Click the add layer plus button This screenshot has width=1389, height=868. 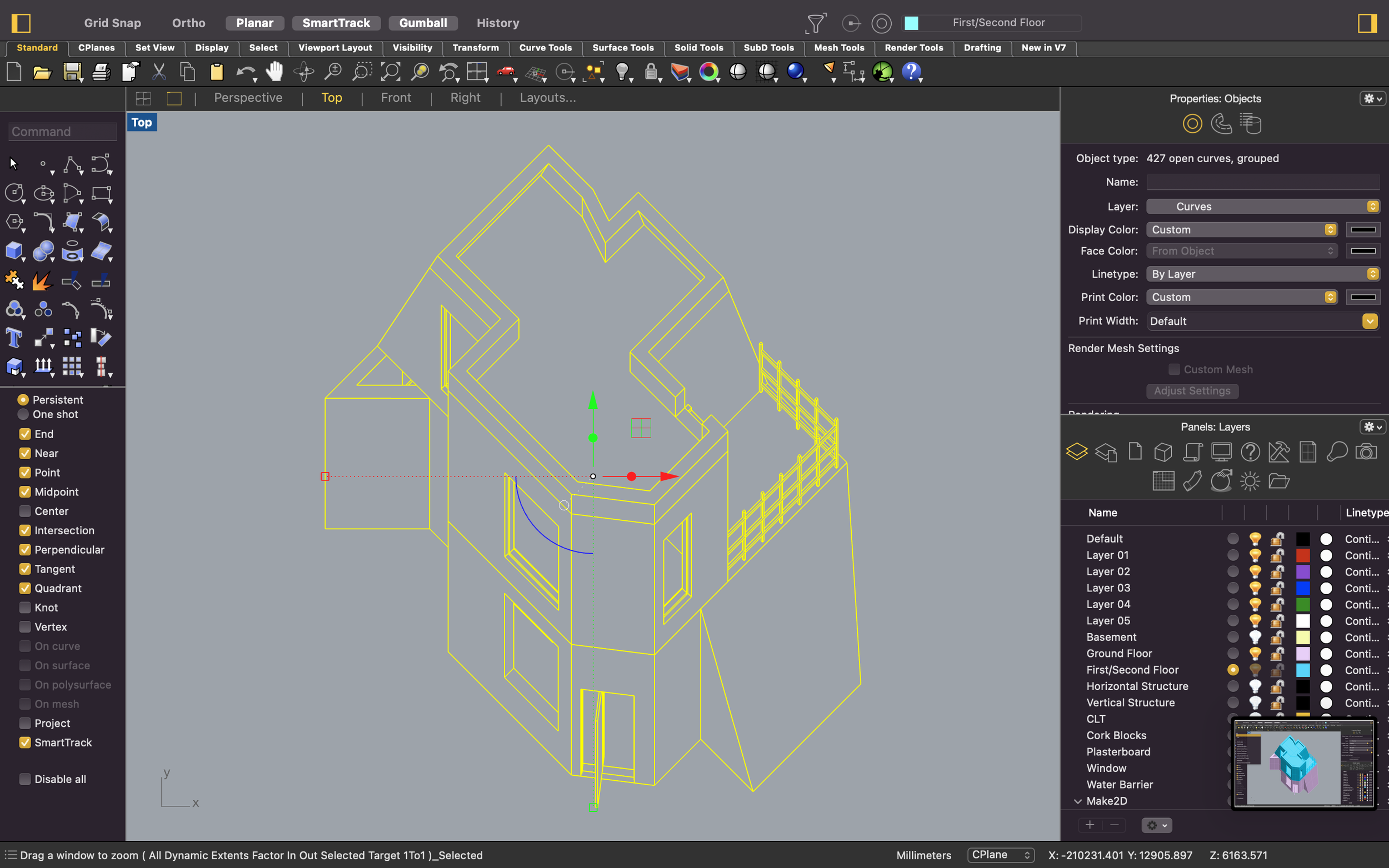pos(1090,826)
